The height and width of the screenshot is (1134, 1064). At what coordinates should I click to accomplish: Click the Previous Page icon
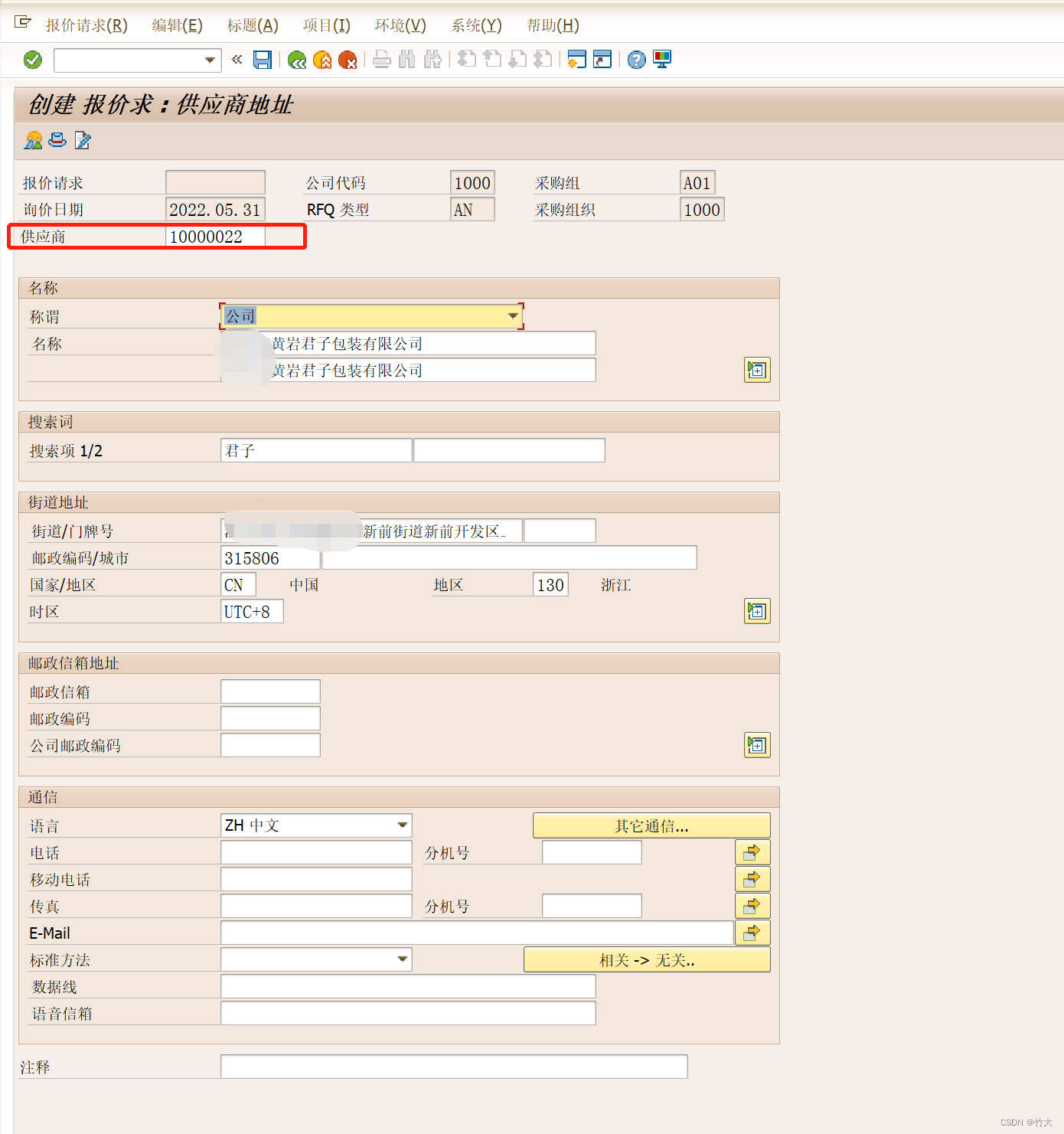pos(492,60)
